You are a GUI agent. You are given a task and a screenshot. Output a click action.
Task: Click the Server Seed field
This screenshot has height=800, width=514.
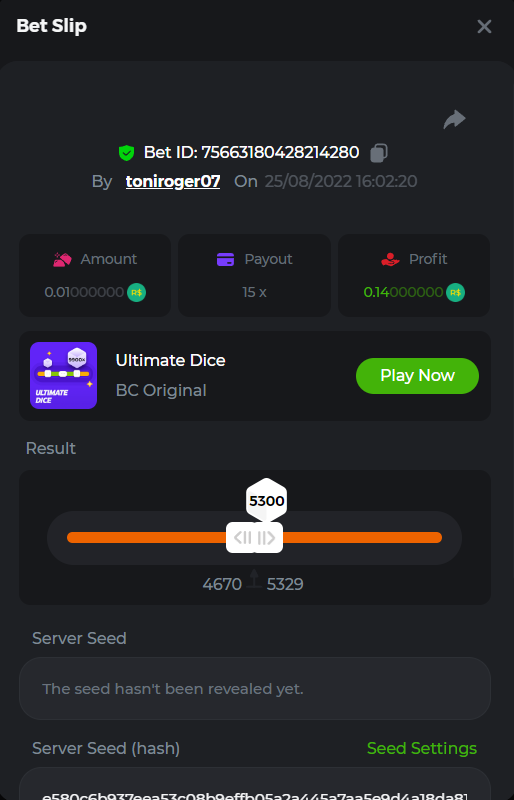(255, 689)
